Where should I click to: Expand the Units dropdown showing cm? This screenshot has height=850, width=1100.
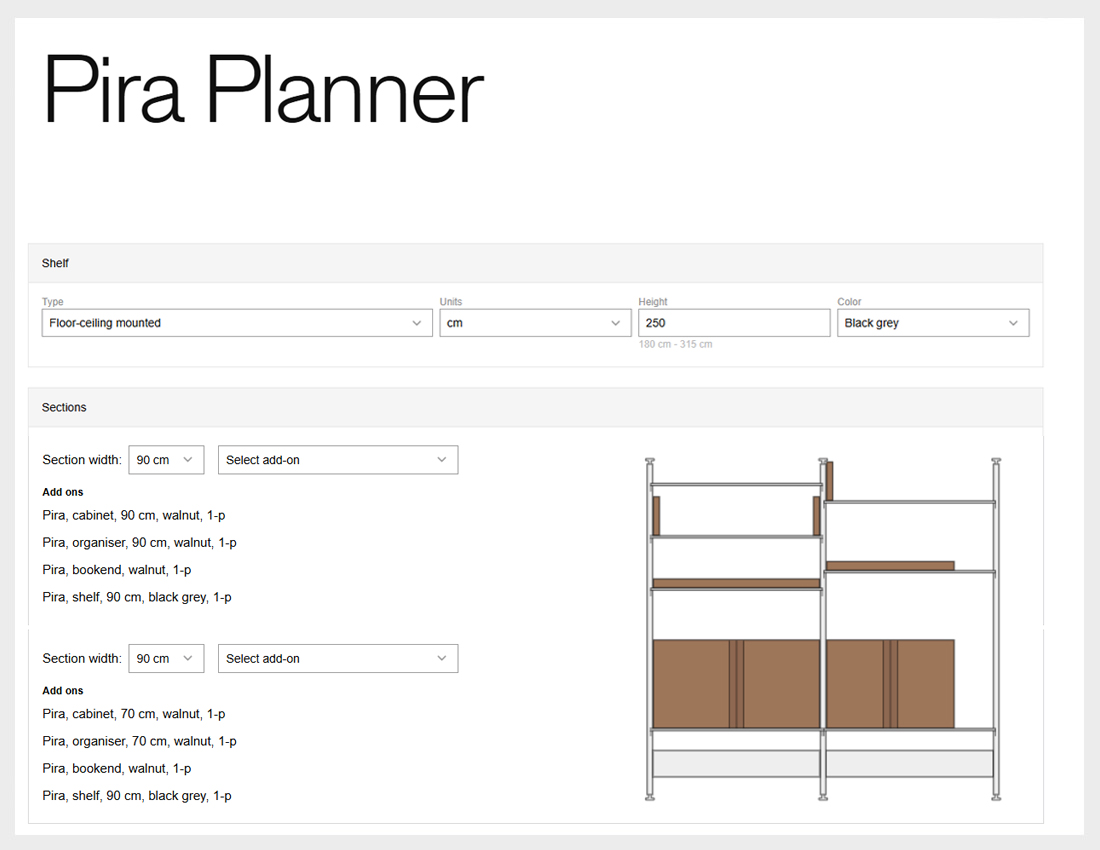click(535, 323)
